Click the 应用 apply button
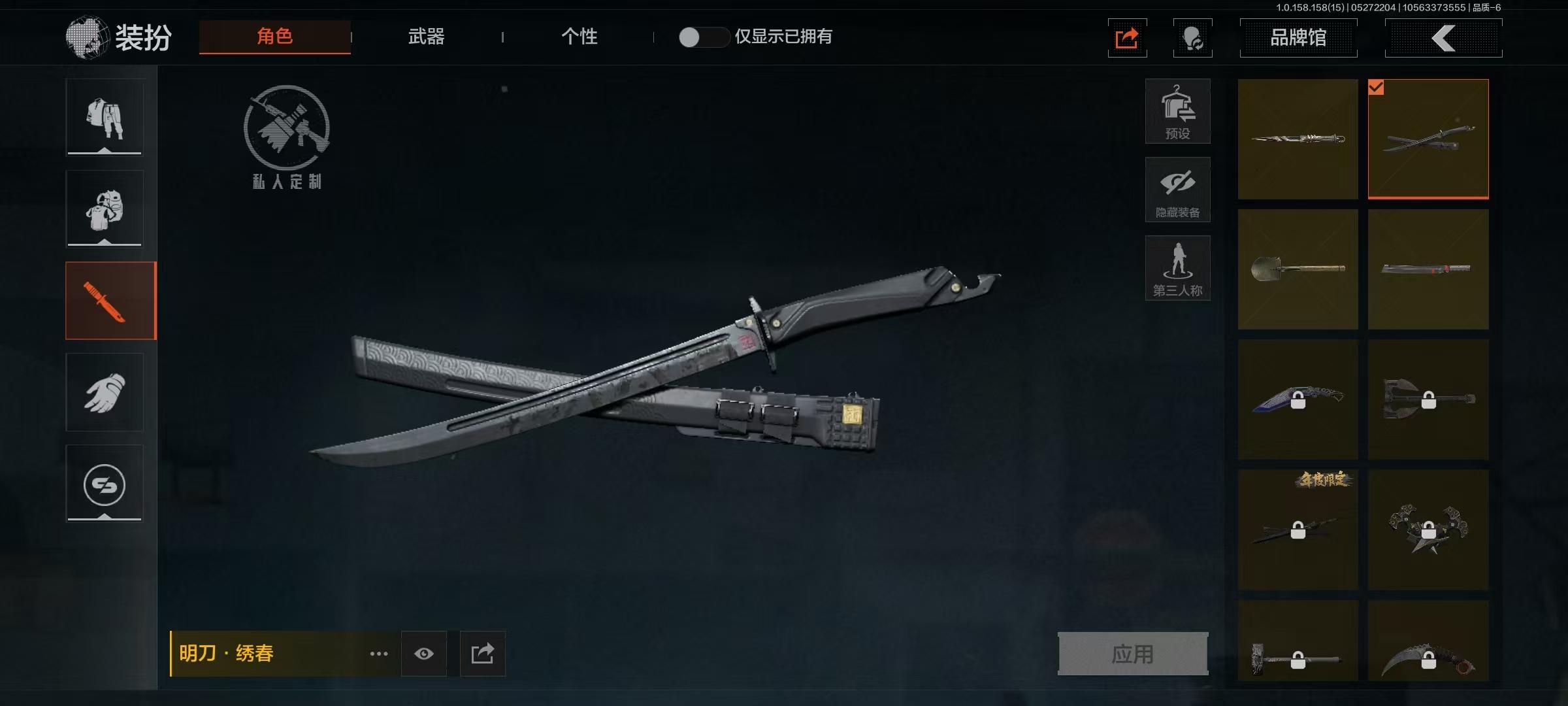Screen dimensions: 1568x706 (x=1133, y=654)
